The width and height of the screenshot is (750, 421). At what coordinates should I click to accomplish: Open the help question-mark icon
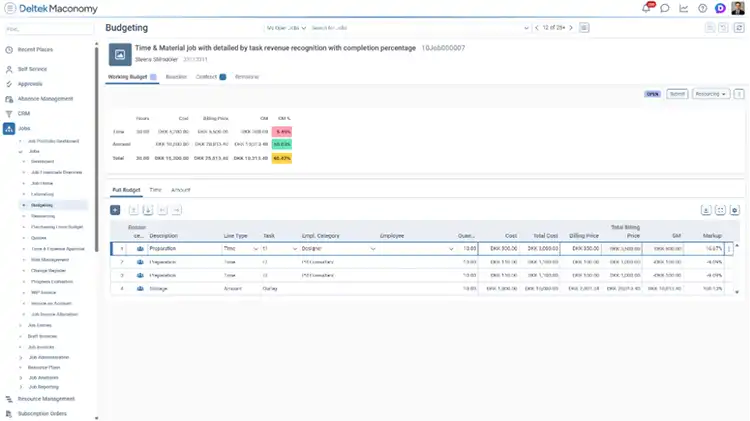coord(702,8)
